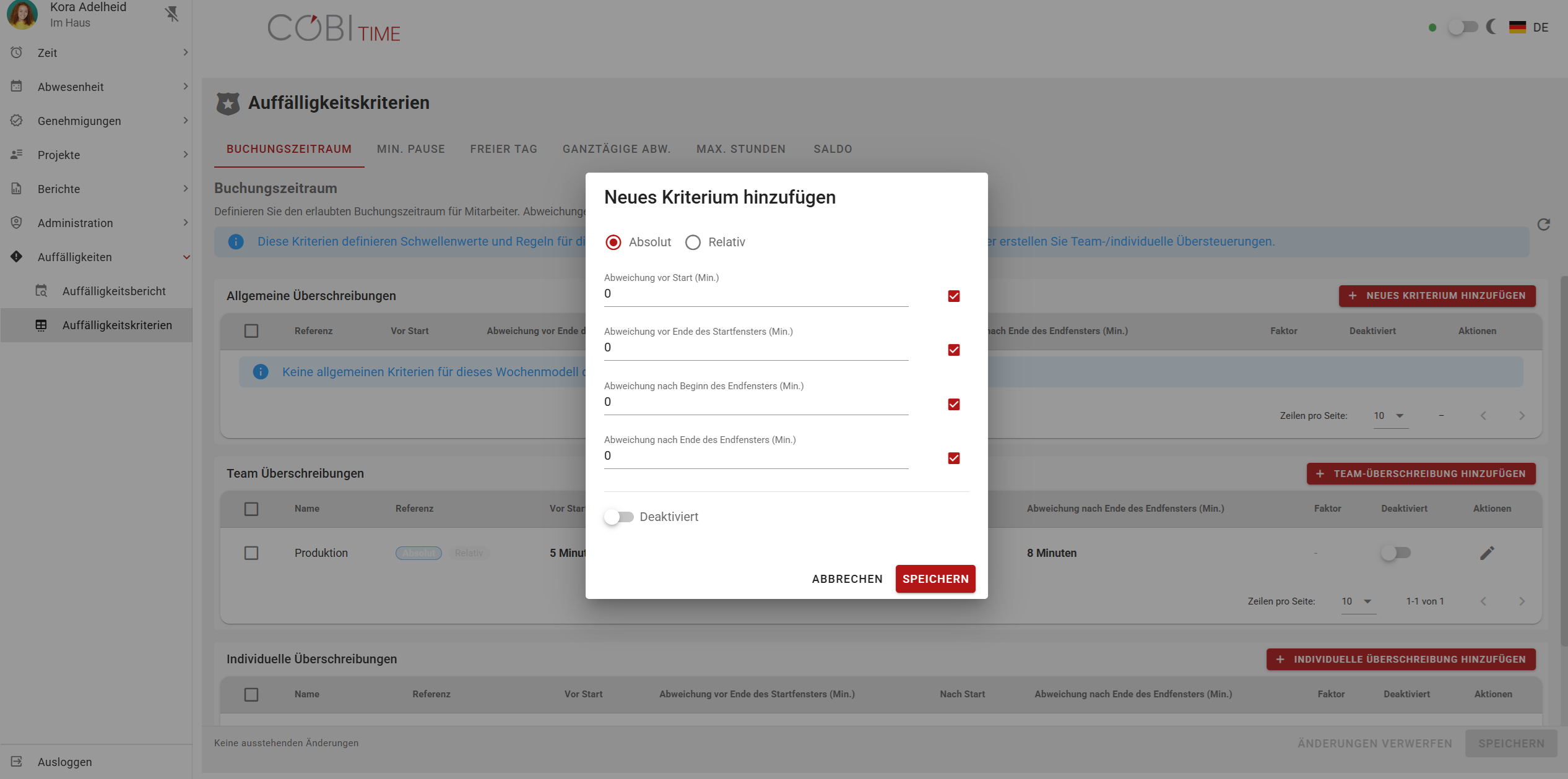
Task: Open rows-per-page dropdown in Team Überschreibungen
Action: (x=1358, y=601)
